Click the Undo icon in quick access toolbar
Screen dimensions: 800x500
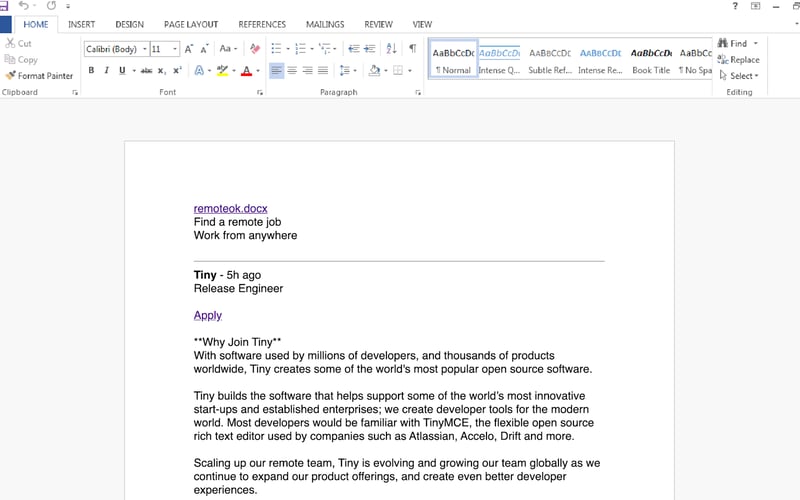23,6
